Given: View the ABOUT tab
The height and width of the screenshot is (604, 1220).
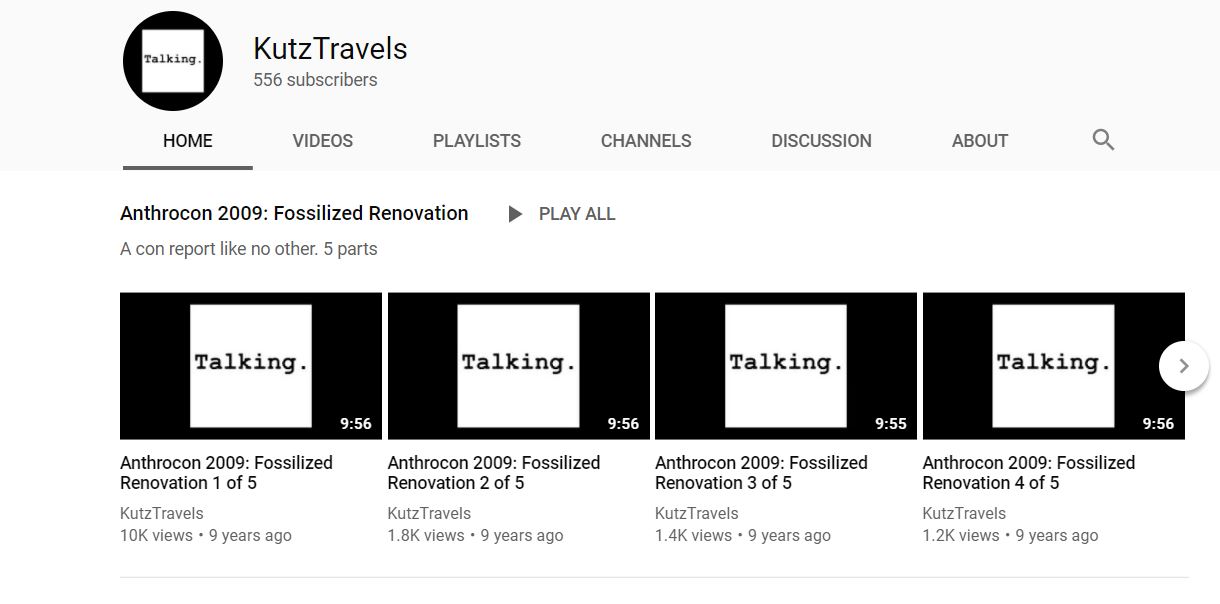Looking at the screenshot, I should 980,141.
